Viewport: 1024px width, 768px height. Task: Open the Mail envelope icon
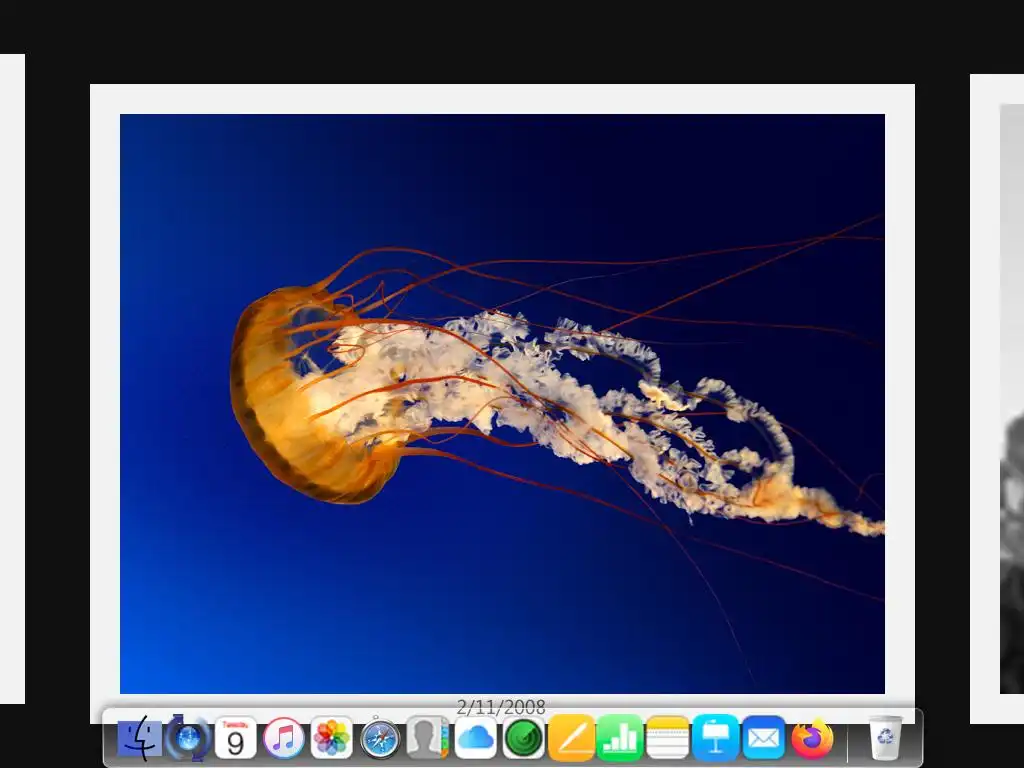[x=763, y=738]
